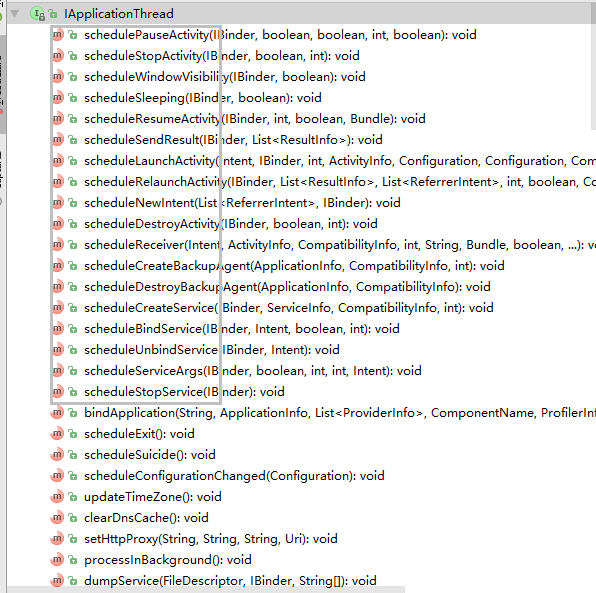Select the scheduleWindowVisibility method
The image size is (596, 593).
(x=225, y=77)
